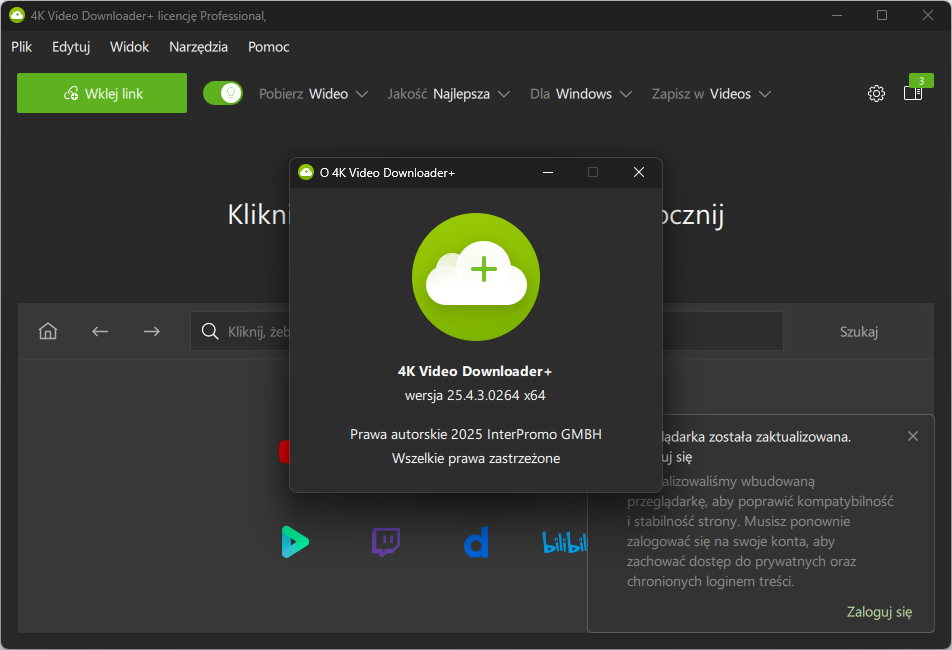The height and width of the screenshot is (650, 952).
Task: Click the app icon in About dialog title bar
Action: [x=306, y=172]
